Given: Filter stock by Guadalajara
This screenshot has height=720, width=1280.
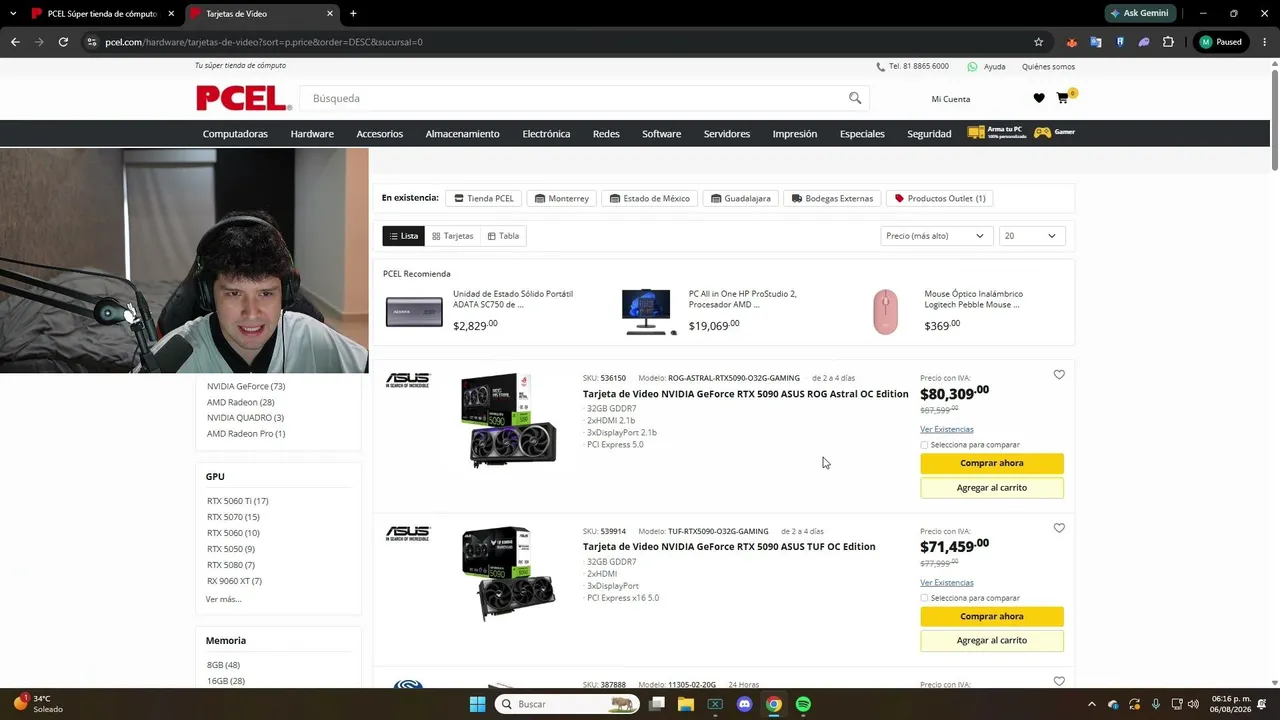Looking at the screenshot, I should click(741, 198).
